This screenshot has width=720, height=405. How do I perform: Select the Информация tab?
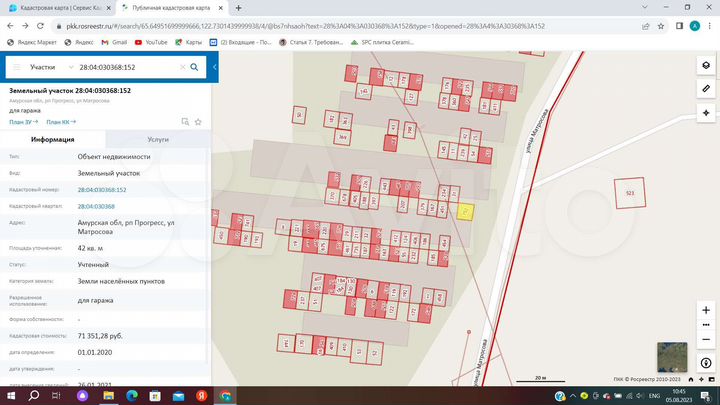[x=52, y=140]
